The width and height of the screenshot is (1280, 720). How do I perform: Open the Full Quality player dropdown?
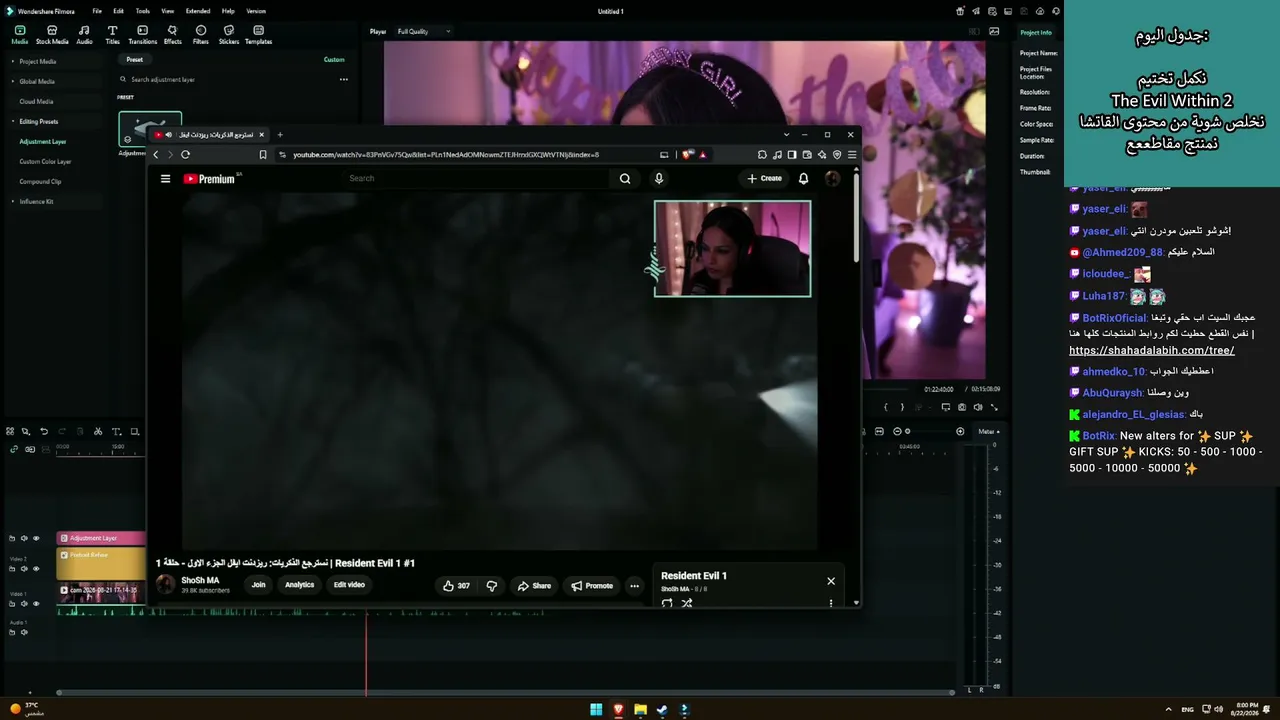tap(424, 31)
